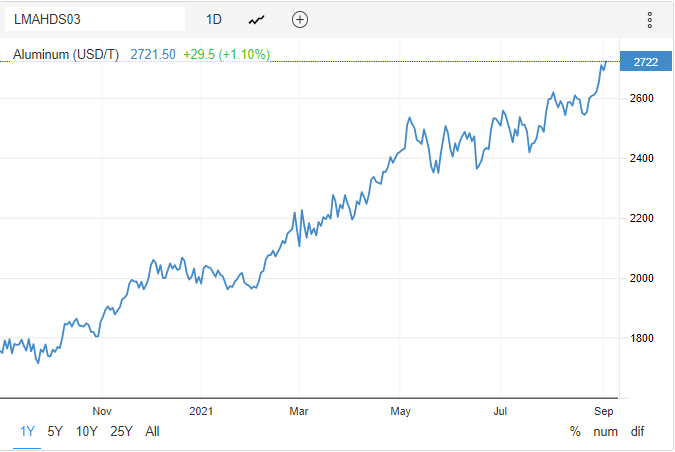Open the three-dot options menu
The width and height of the screenshot is (675, 452).
pos(649,19)
